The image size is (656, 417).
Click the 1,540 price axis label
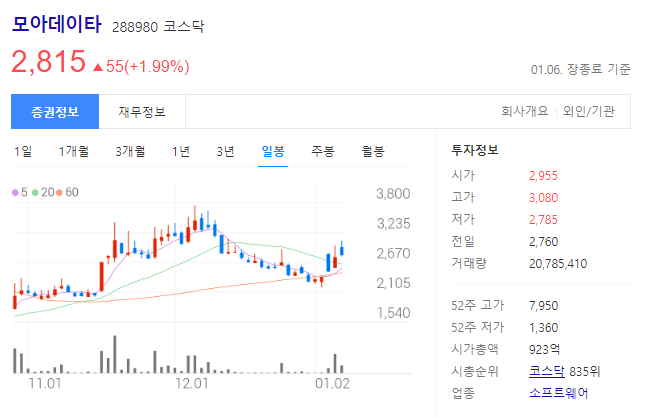tap(393, 313)
